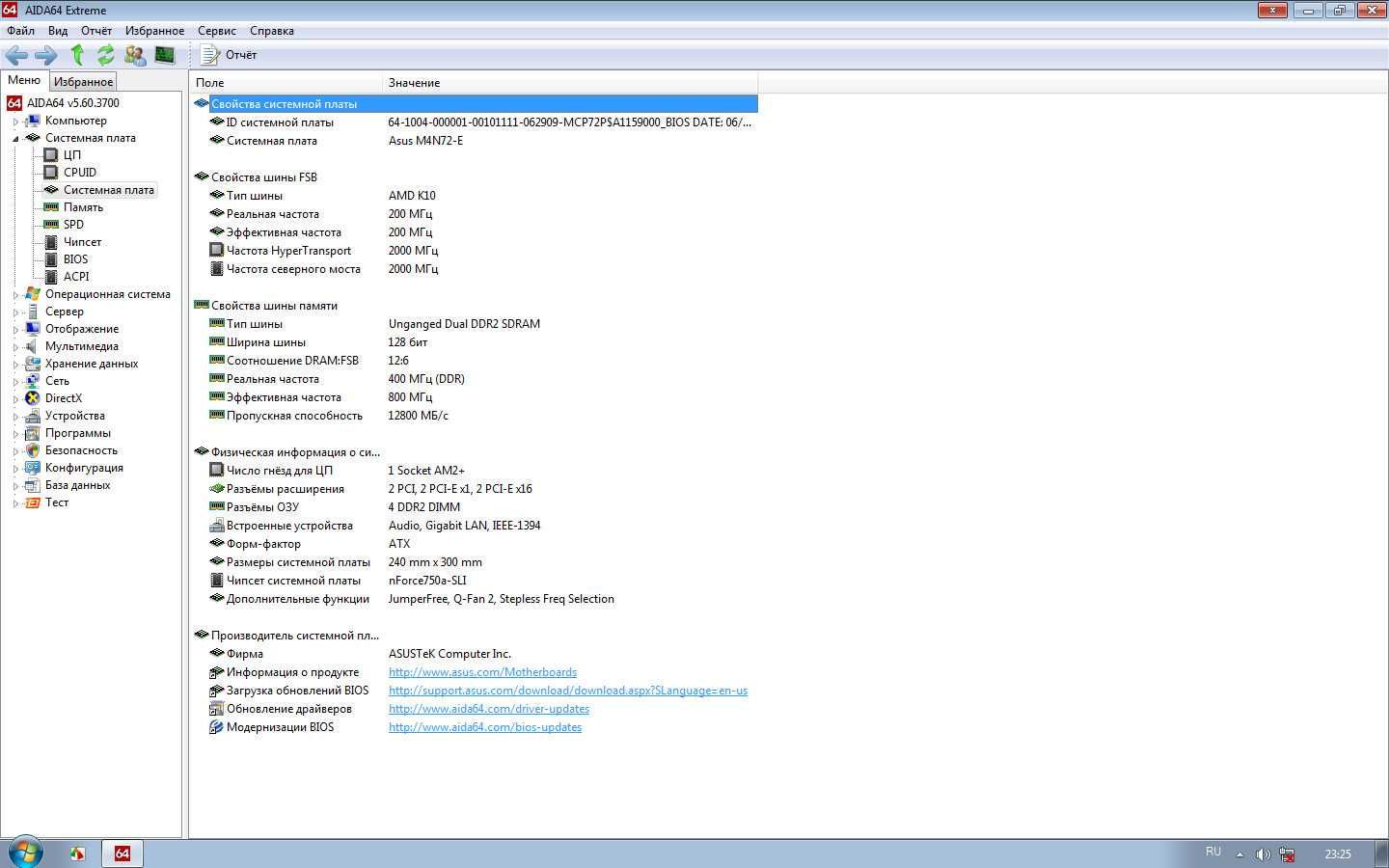Click the Конфигурация tree icon

pos(33,468)
